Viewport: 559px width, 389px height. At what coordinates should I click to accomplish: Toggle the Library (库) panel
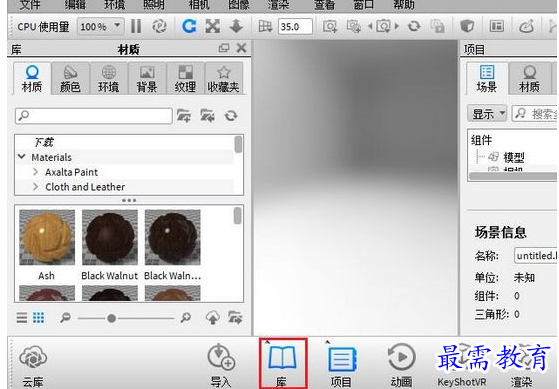click(x=283, y=364)
